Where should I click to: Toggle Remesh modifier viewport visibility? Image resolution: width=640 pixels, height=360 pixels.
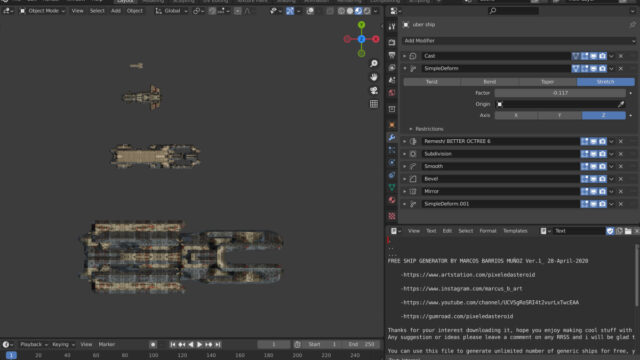(x=593, y=141)
